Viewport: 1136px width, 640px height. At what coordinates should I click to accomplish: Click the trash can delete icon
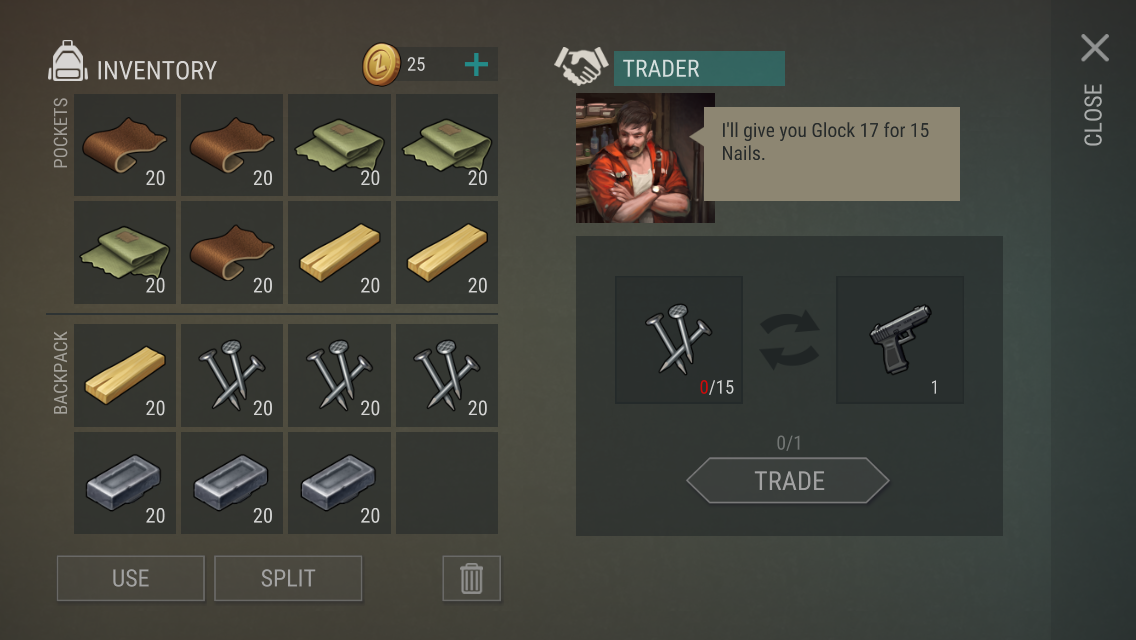[x=472, y=578]
